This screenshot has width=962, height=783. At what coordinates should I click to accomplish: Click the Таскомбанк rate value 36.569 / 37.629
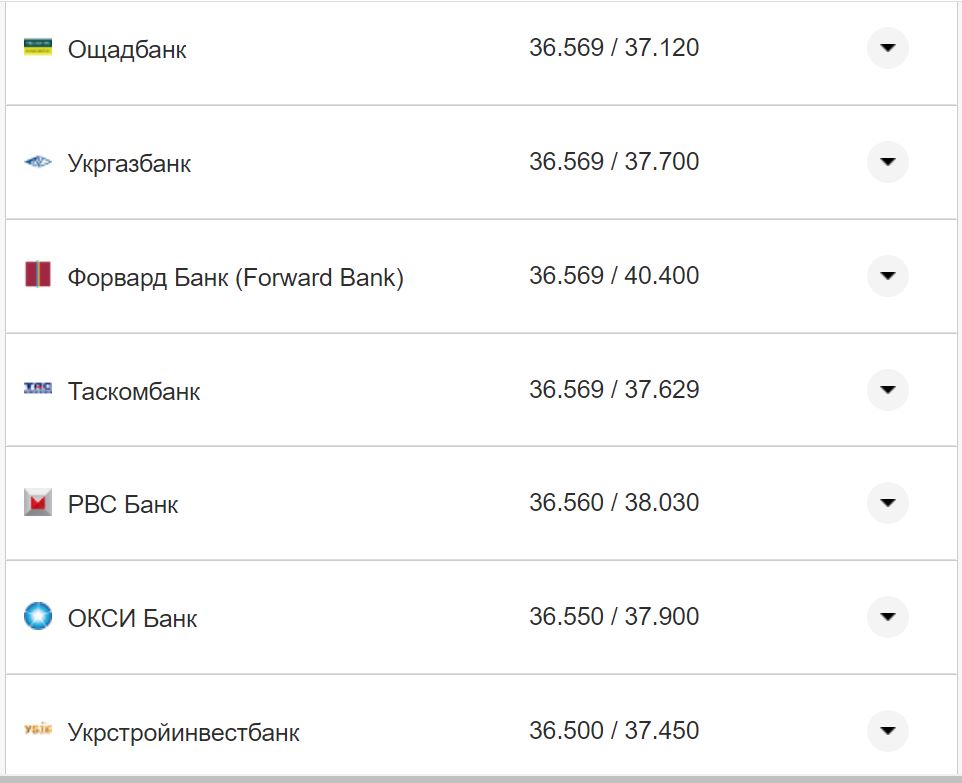(x=614, y=390)
